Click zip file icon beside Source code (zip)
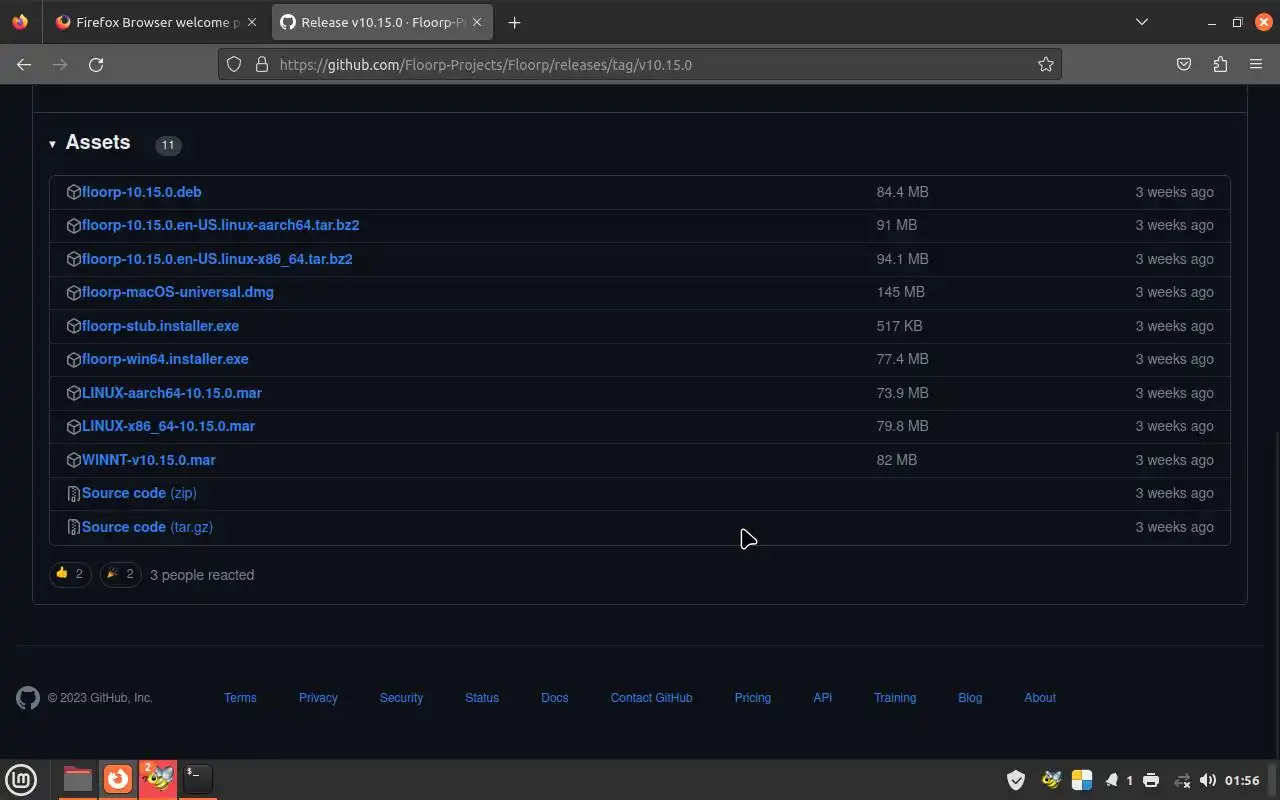Screen dimensions: 1280x800 (x=73, y=493)
